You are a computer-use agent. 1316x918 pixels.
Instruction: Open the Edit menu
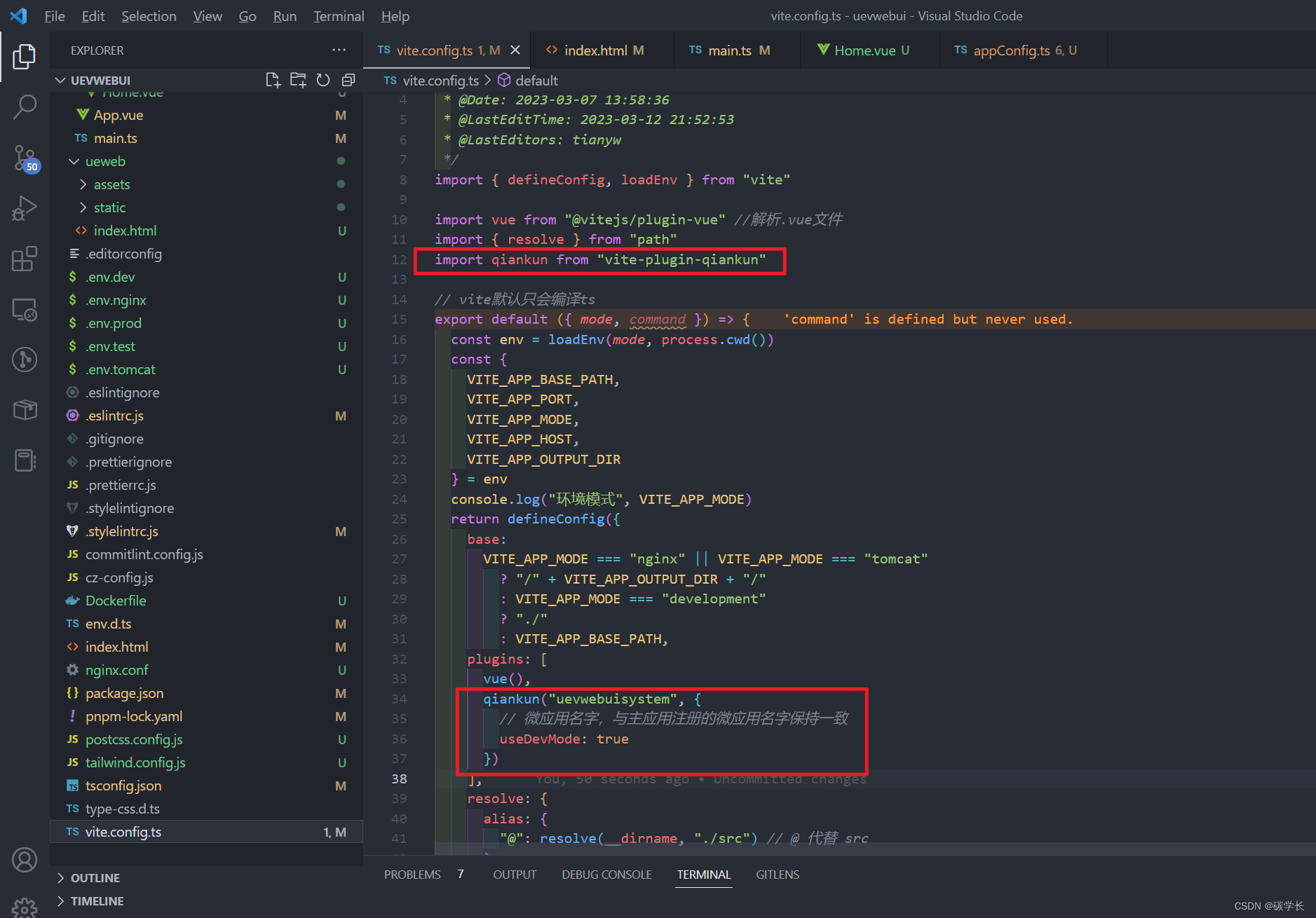(93, 16)
